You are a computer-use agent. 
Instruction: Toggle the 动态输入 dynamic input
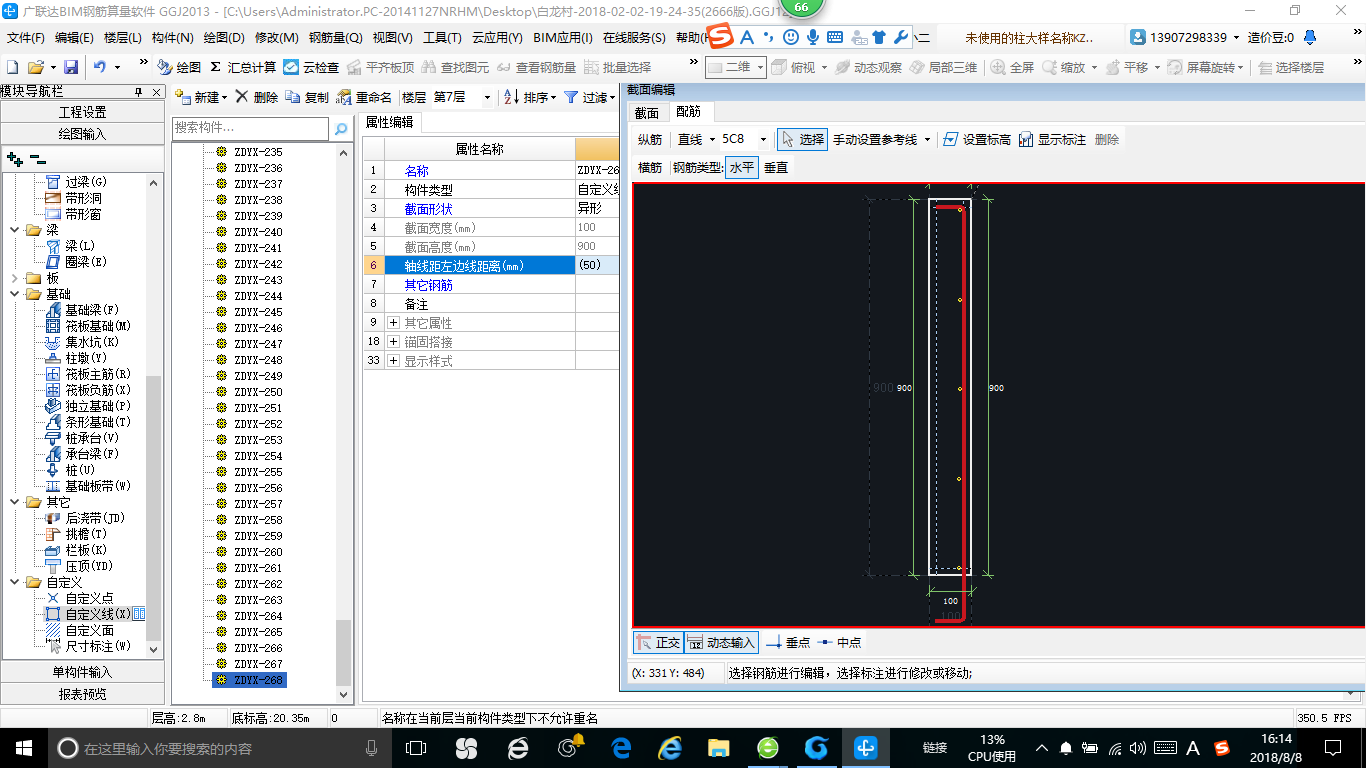(x=722, y=642)
